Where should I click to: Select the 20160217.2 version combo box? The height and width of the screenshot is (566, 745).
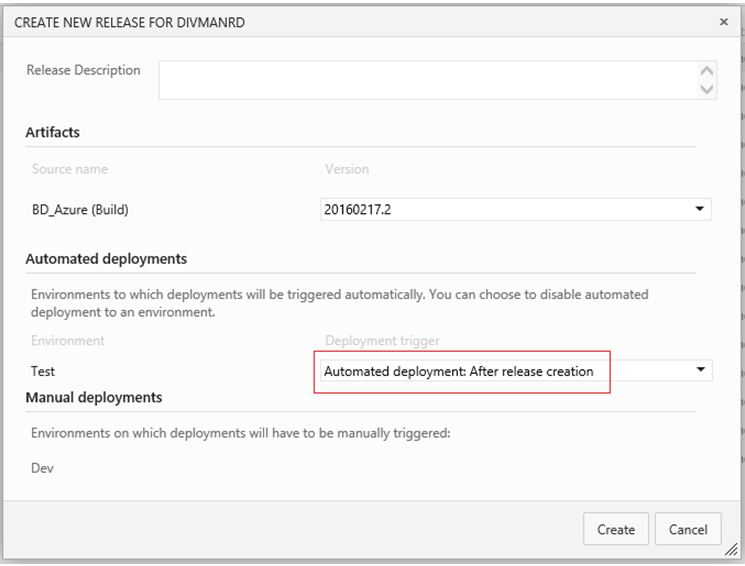point(516,209)
